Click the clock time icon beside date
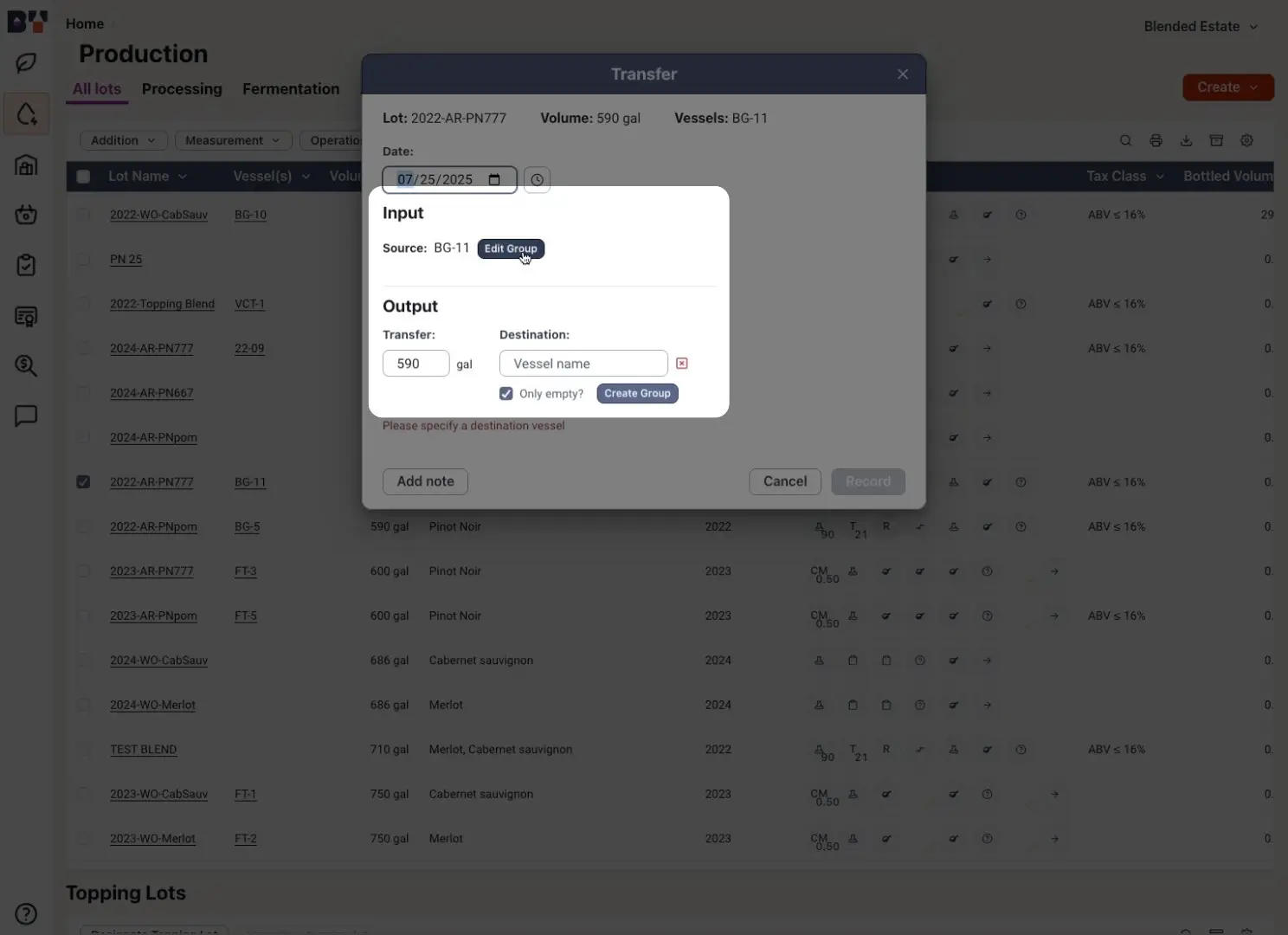The width and height of the screenshot is (1288, 935). point(537,179)
